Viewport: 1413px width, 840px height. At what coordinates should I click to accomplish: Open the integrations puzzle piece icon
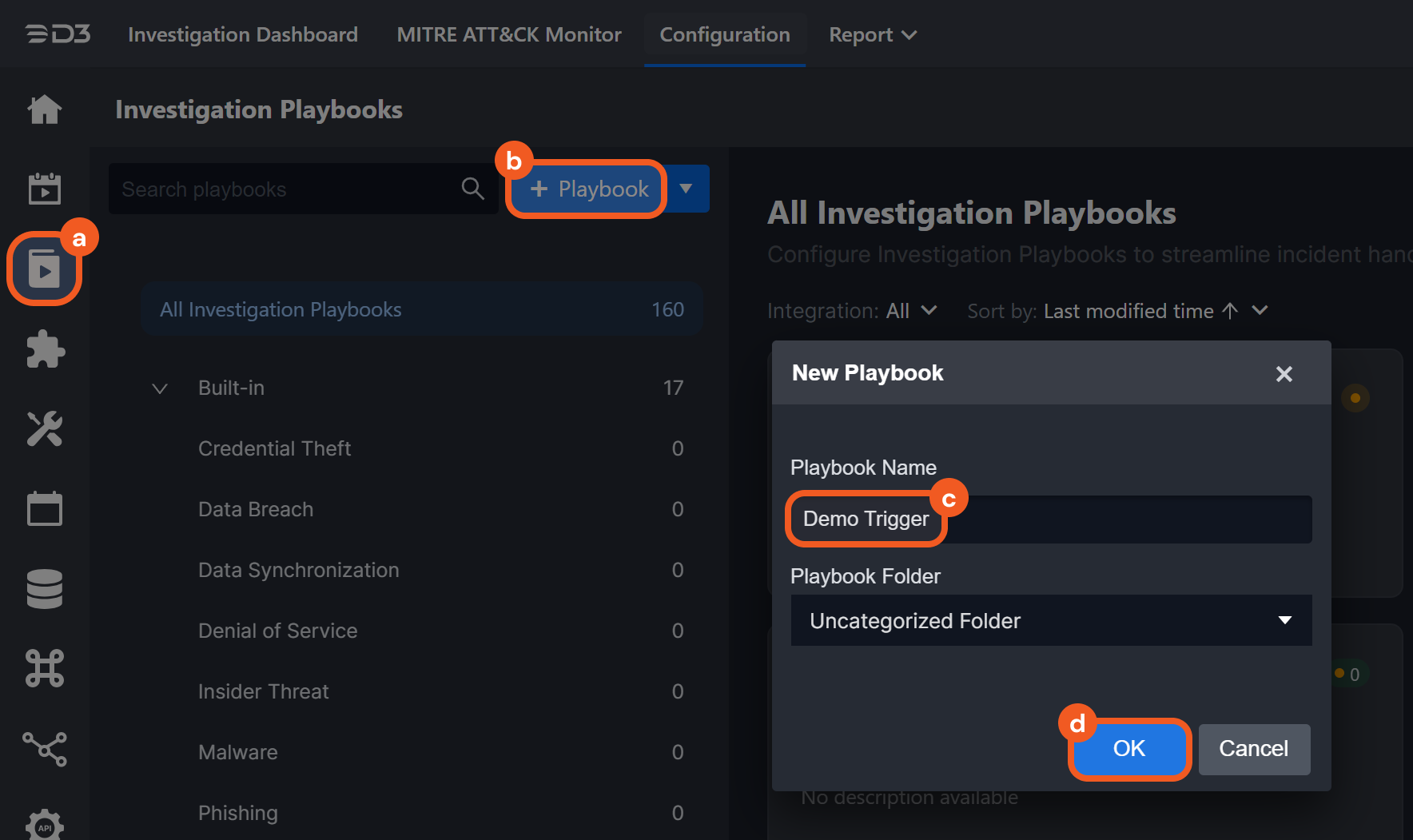click(x=45, y=349)
